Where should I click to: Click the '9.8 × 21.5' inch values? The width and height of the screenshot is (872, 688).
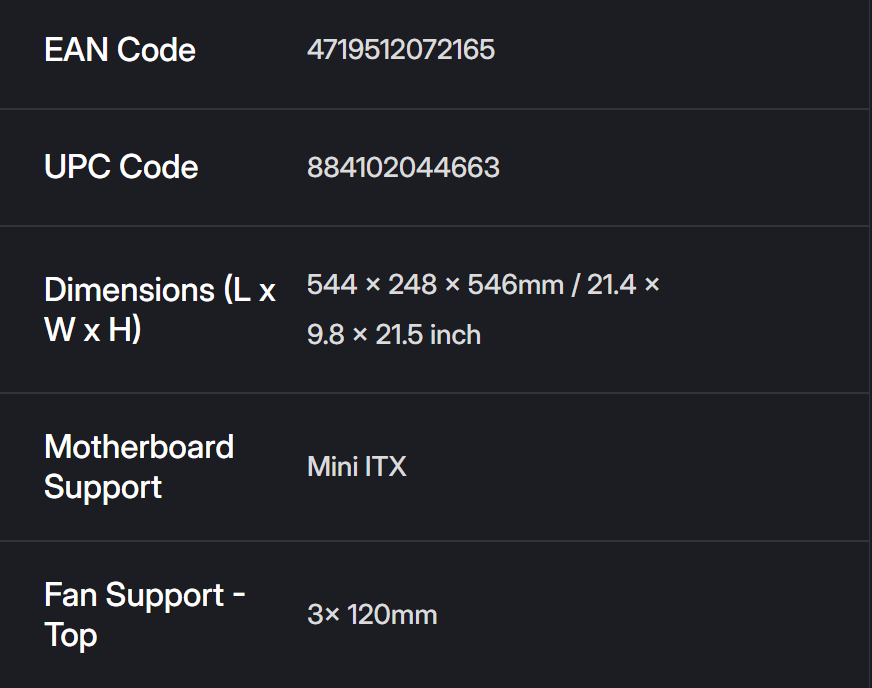(364, 334)
